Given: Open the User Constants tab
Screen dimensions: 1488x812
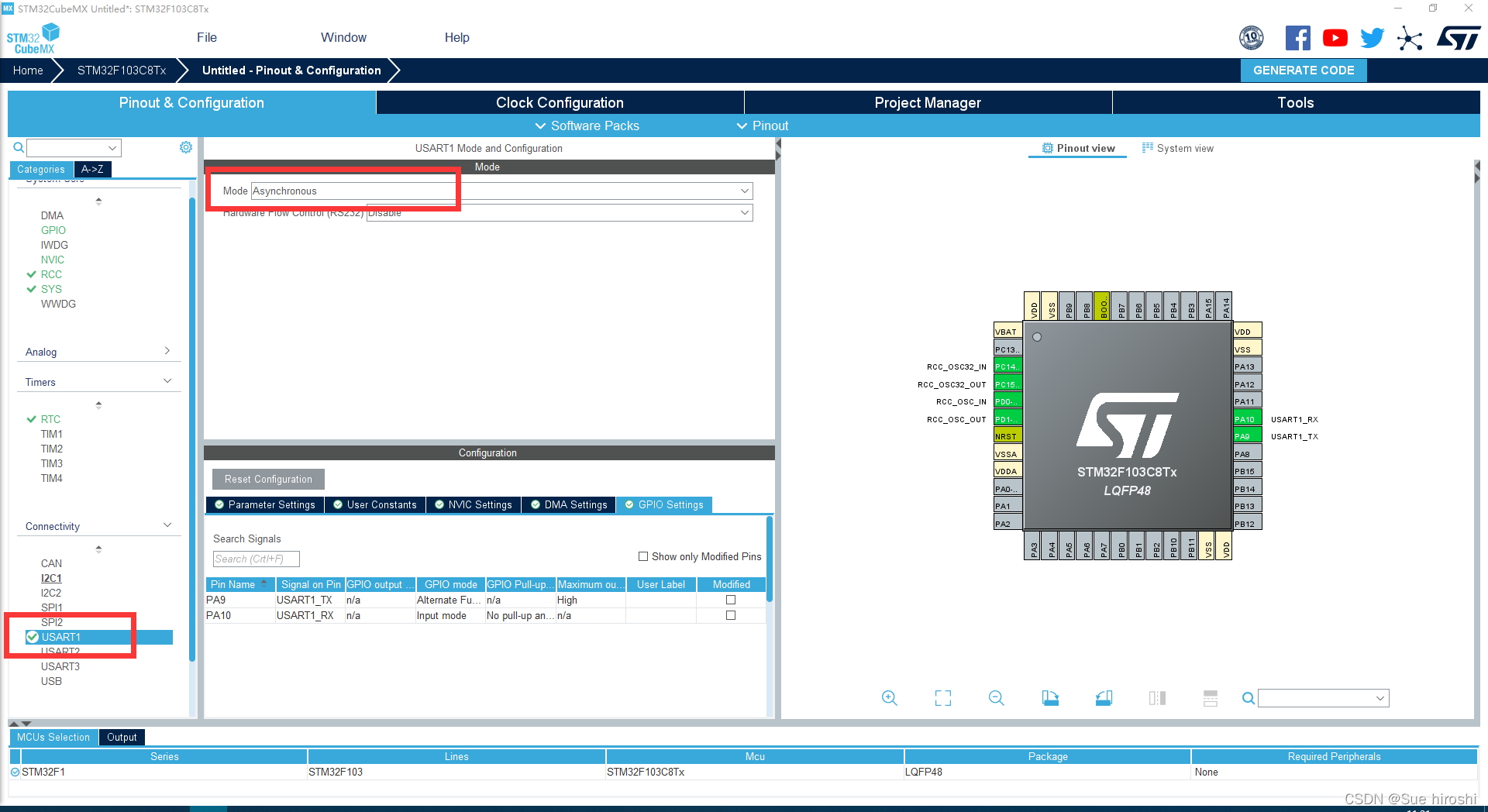Looking at the screenshot, I should (x=375, y=504).
